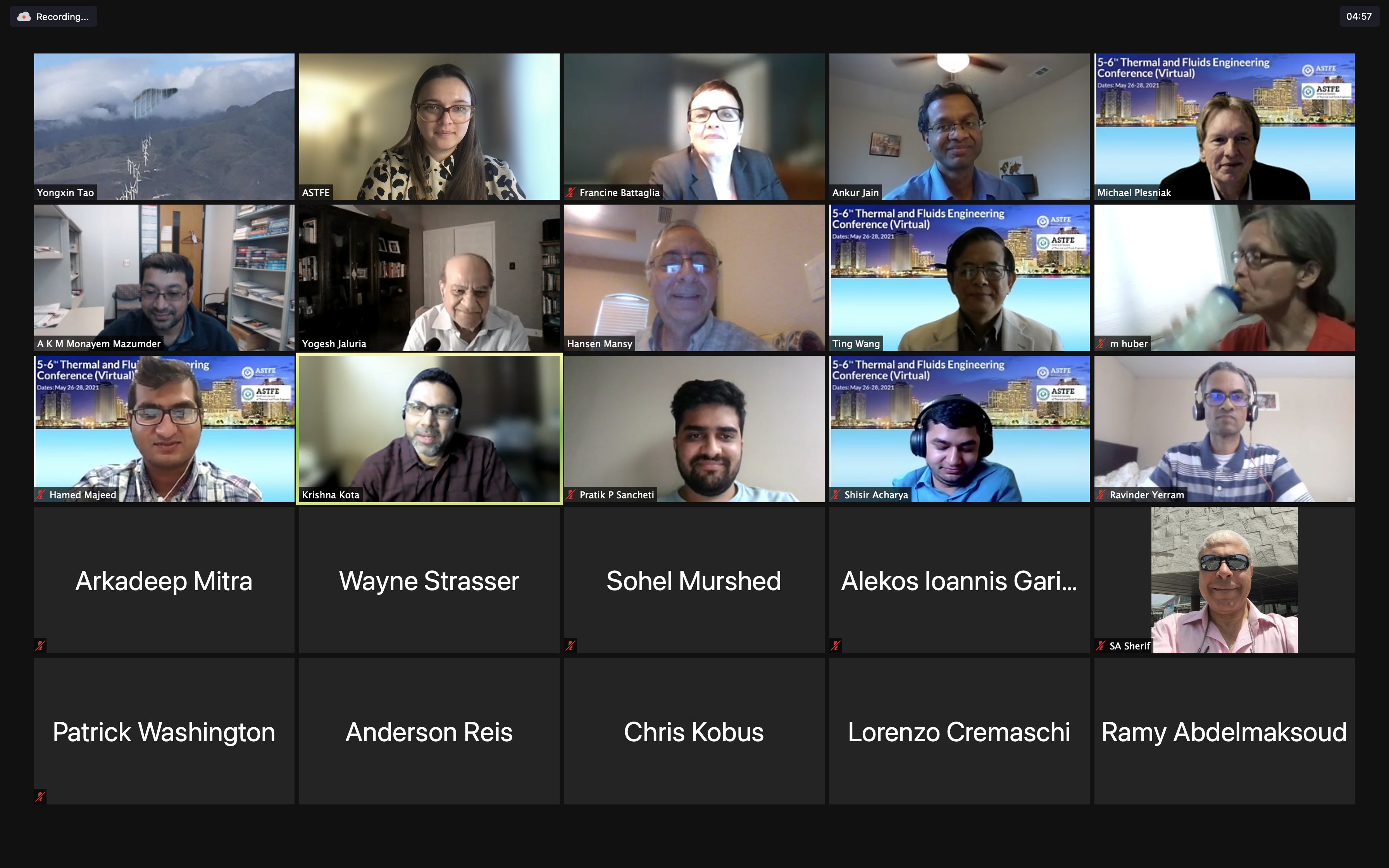Click Hamed Majeed's muted microphone icon
The image size is (1389, 868).
[41, 495]
